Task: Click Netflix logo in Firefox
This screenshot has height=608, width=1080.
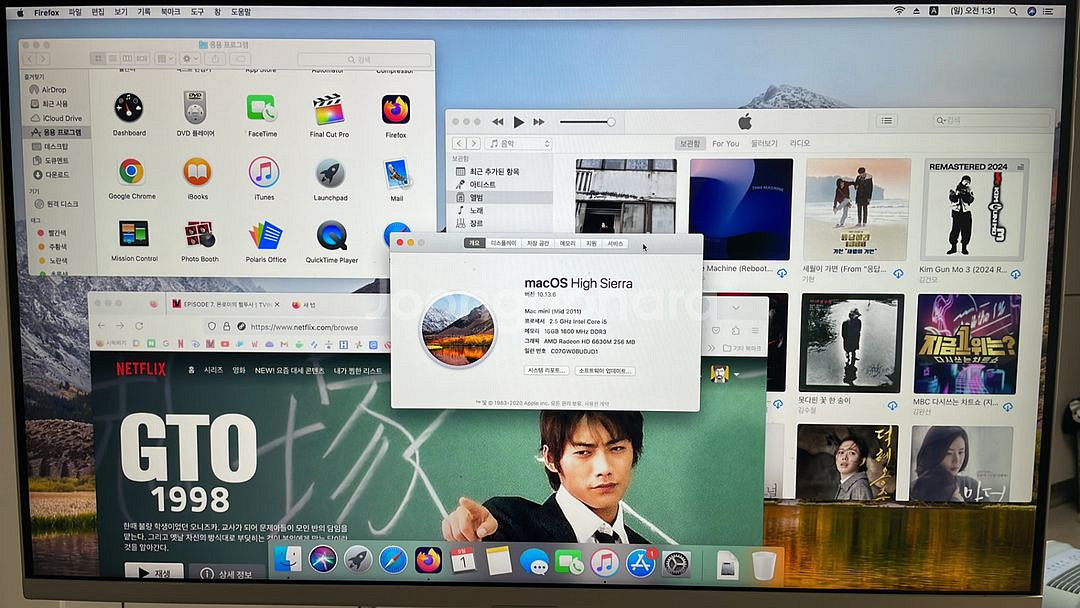Action: click(141, 369)
